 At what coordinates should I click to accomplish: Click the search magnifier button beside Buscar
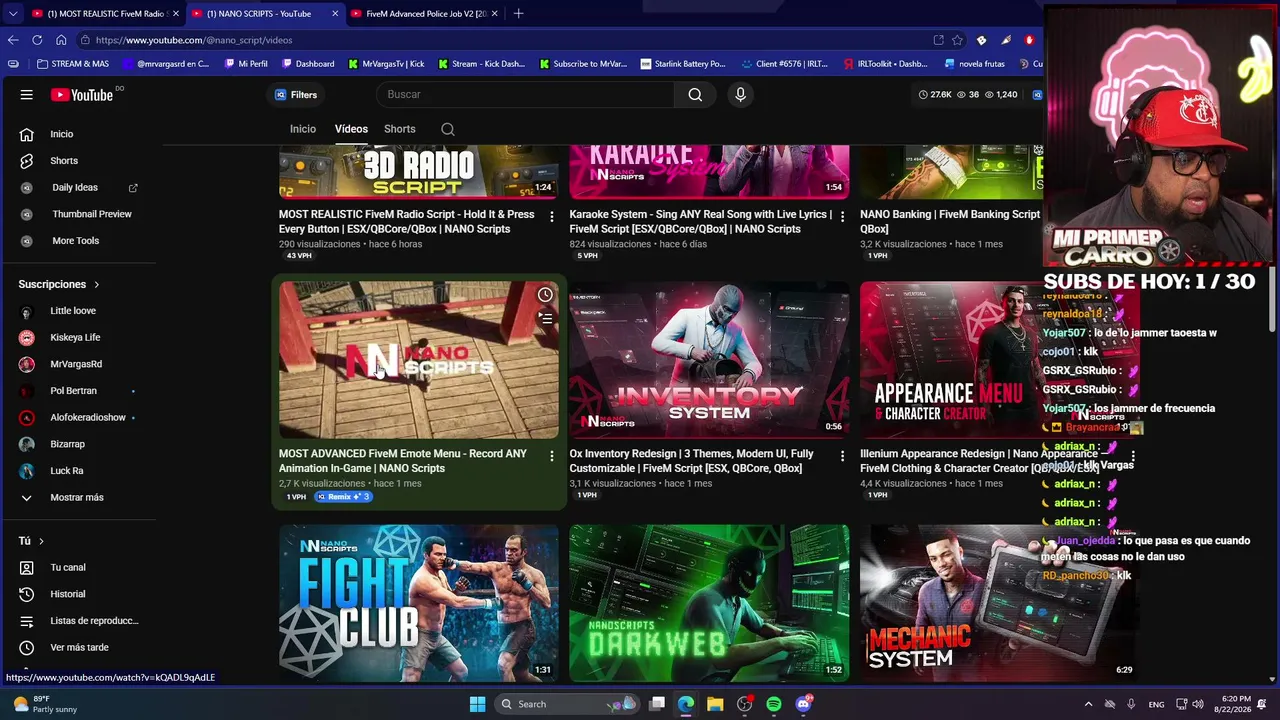pos(695,95)
